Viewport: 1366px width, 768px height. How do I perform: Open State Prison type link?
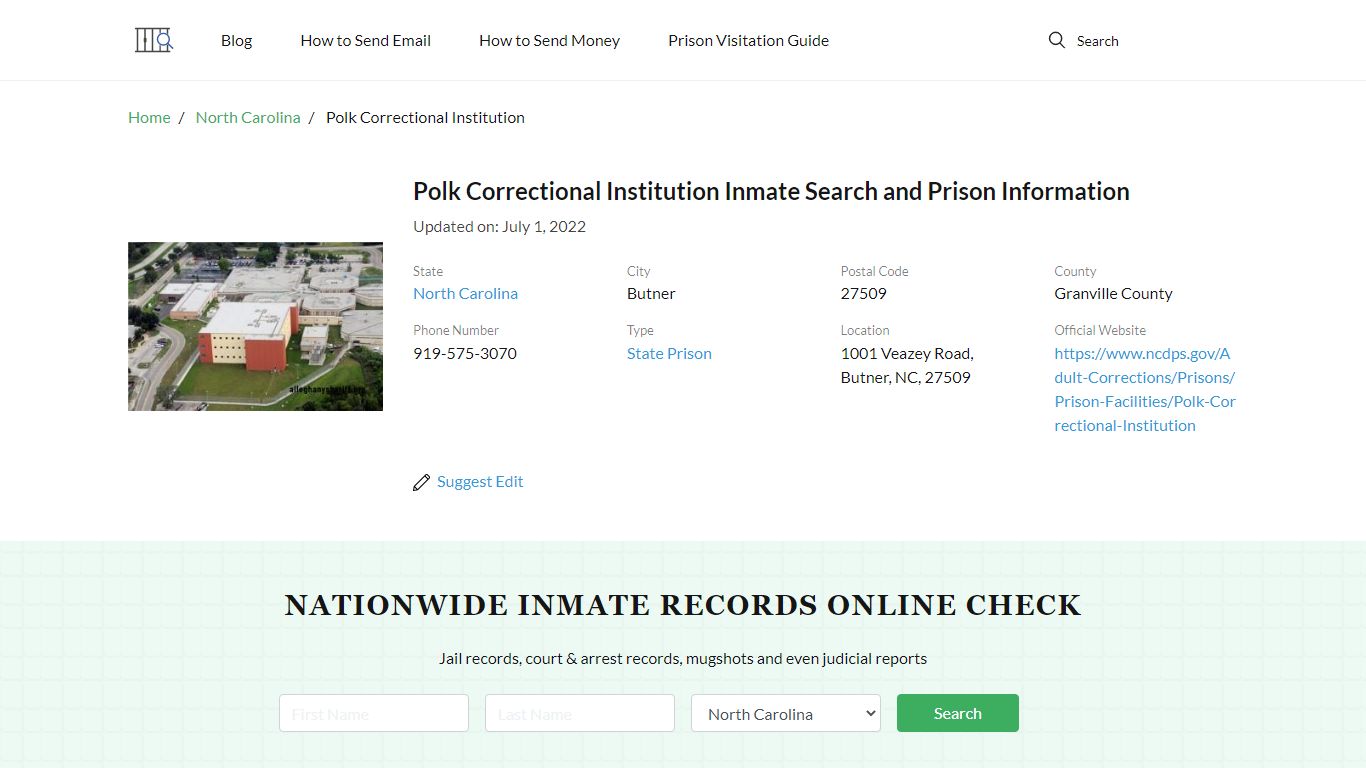tap(670, 353)
